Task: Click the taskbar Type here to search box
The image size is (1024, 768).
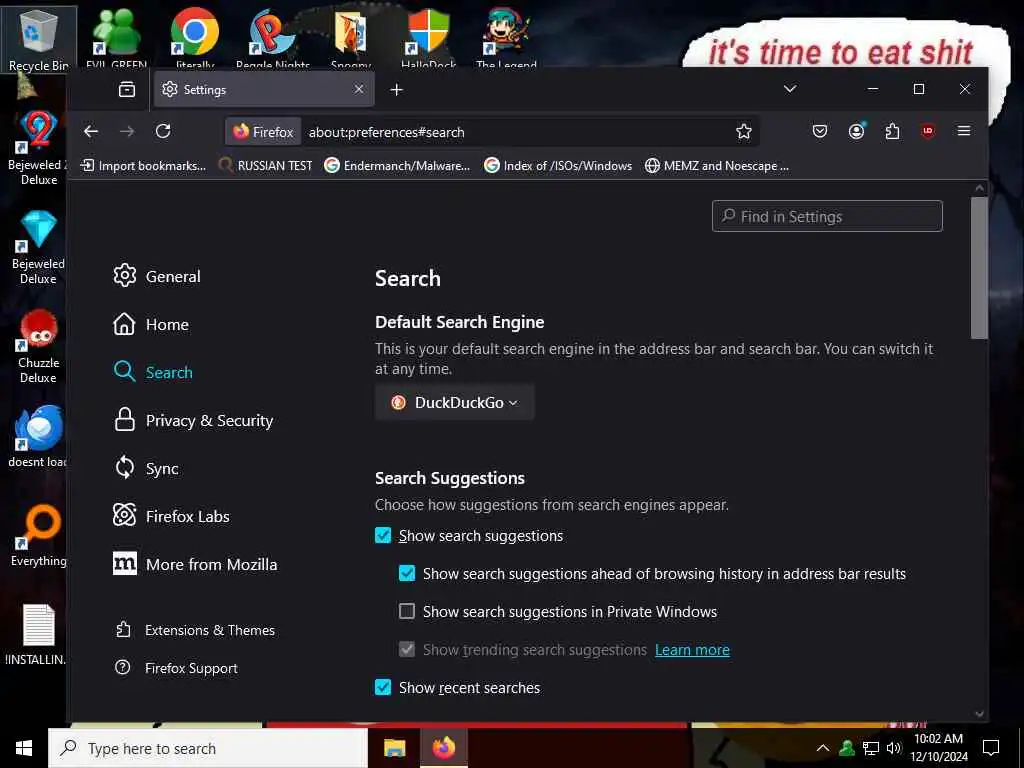Action: [x=208, y=748]
